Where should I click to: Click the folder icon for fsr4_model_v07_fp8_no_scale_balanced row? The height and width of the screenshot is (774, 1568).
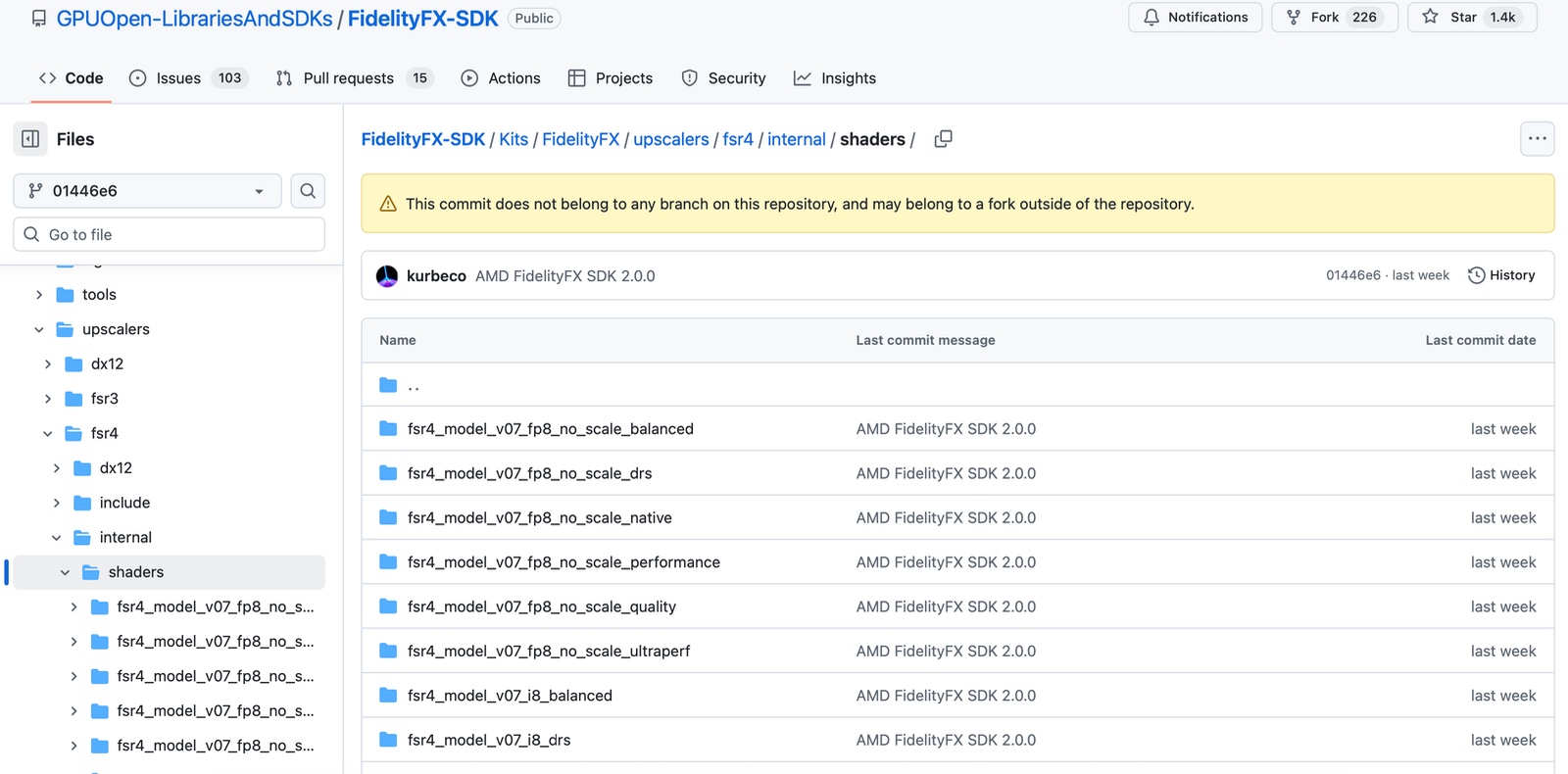(388, 429)
